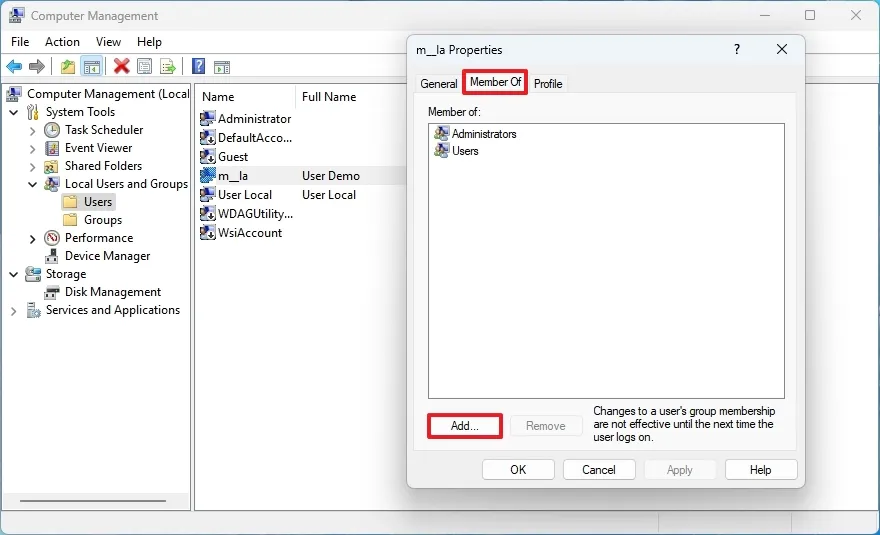
Task: Expand the Task Scheduler node
Action: (x=33, y=131)
